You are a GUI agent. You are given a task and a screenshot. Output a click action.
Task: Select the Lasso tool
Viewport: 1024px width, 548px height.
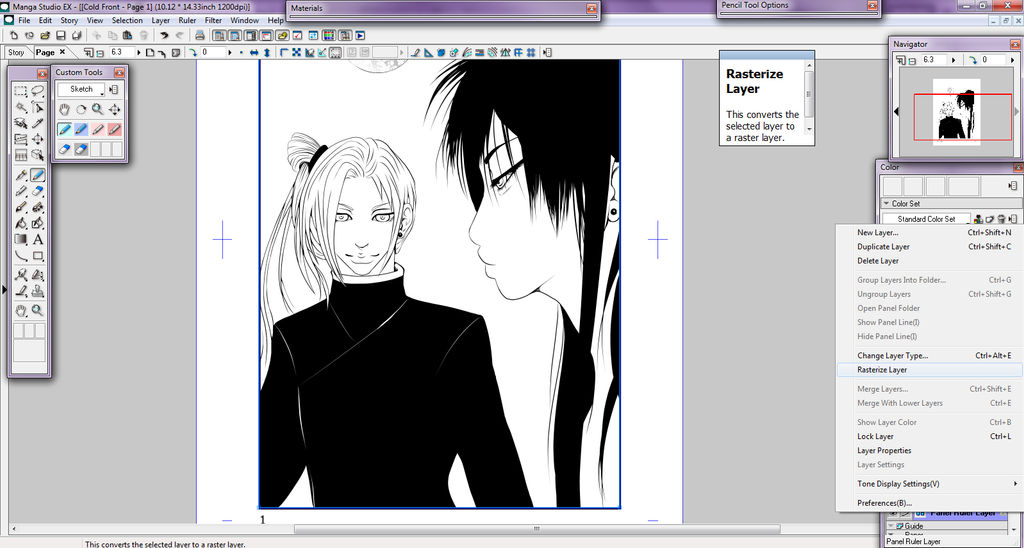[x=38, y=91]
